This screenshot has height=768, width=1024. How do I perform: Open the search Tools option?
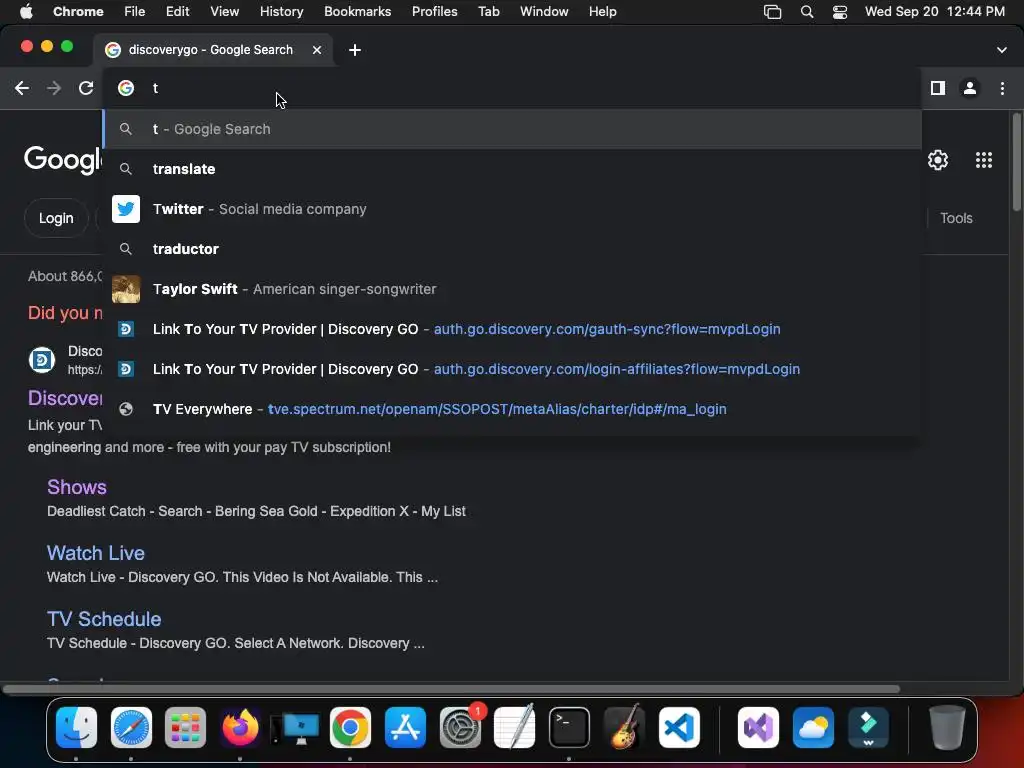pyautogui.click(x=956, y=218)
